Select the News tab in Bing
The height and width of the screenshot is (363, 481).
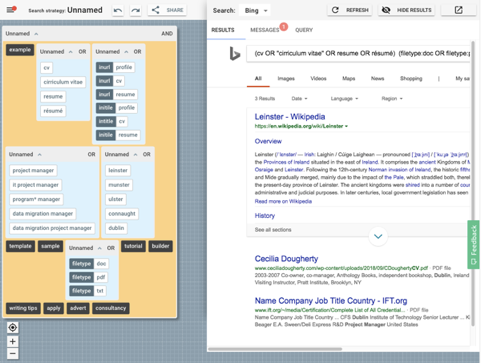(x=377, y=79)
